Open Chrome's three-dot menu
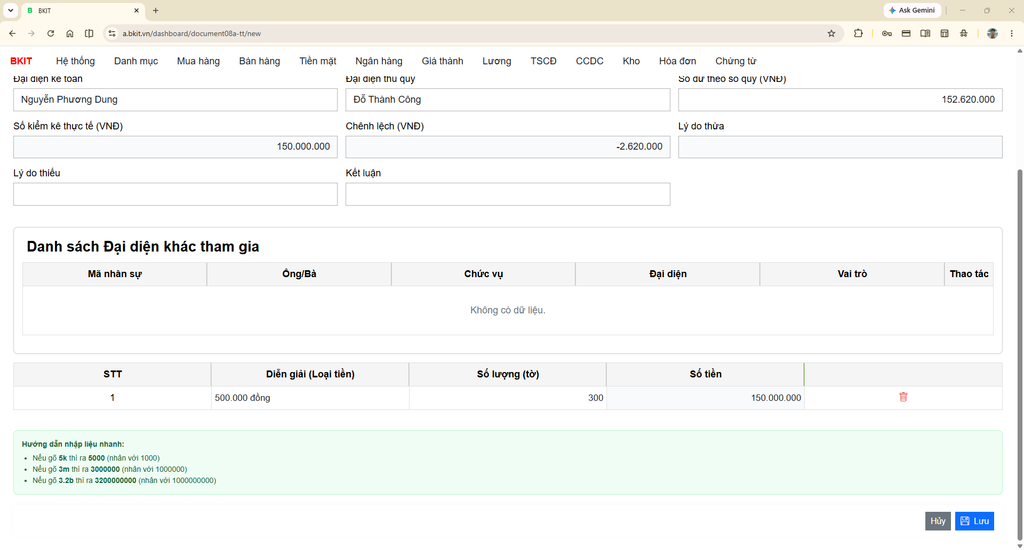Image resolution: width=1024 pixels, height=550 pixels. coord(1012,33)
